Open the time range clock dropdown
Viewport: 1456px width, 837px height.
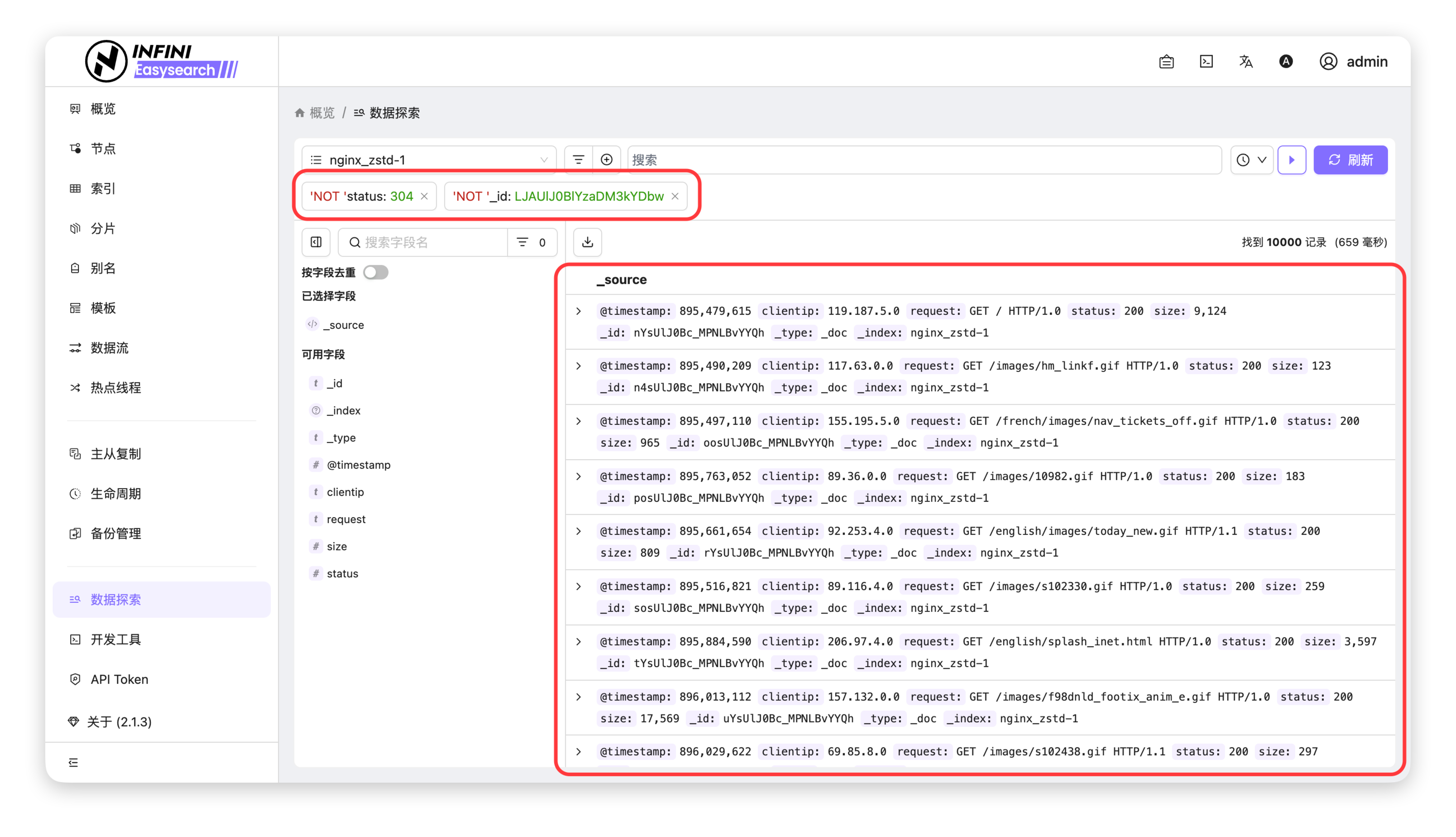pyautogui.click(x=1251, y=160)
